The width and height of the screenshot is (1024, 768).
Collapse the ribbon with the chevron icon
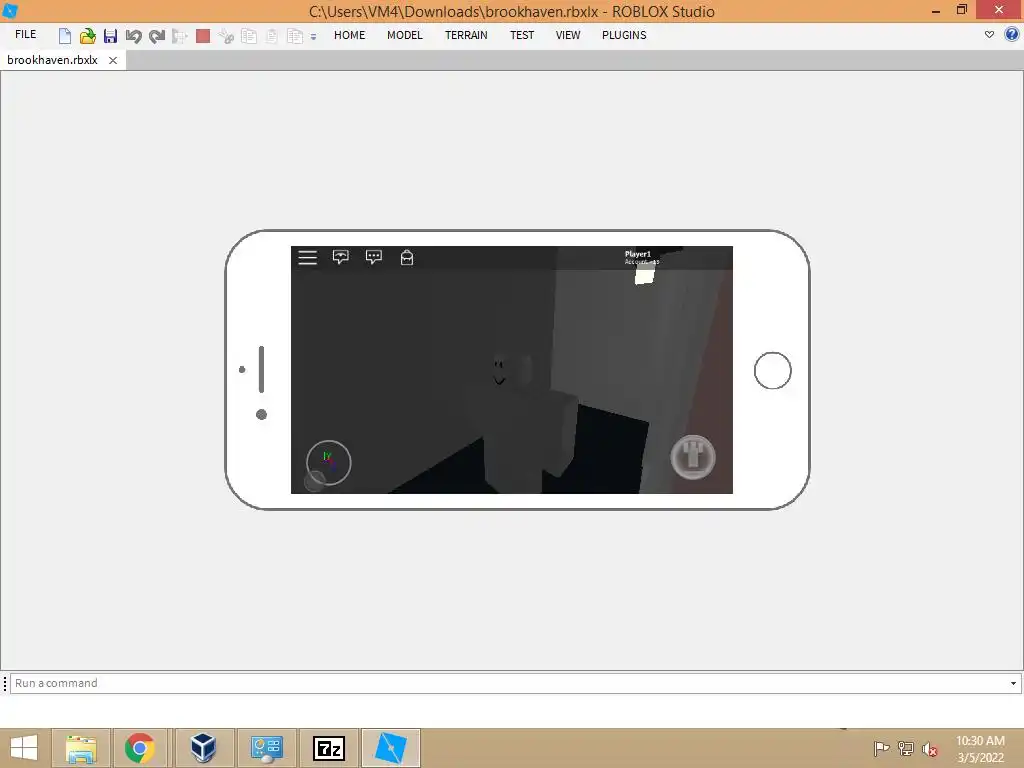coord(989,35)
